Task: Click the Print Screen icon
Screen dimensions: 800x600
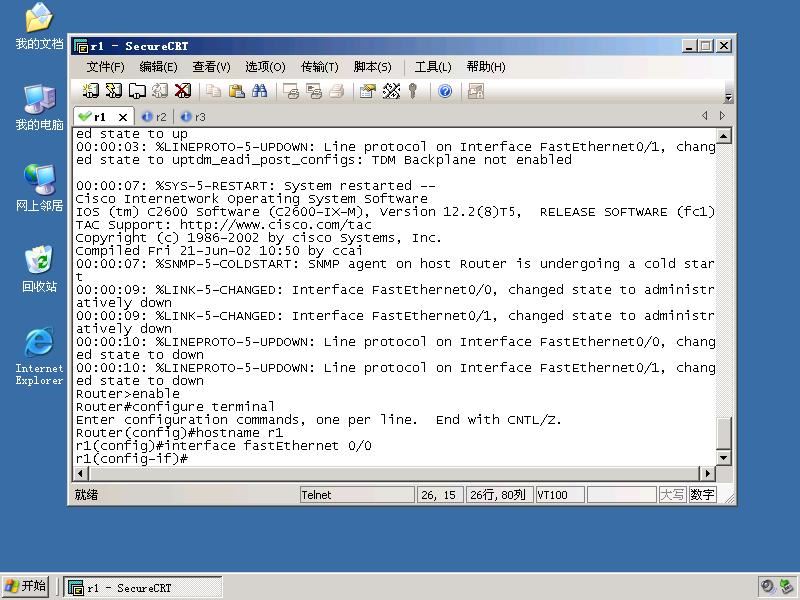Action: tap(290, 91)
